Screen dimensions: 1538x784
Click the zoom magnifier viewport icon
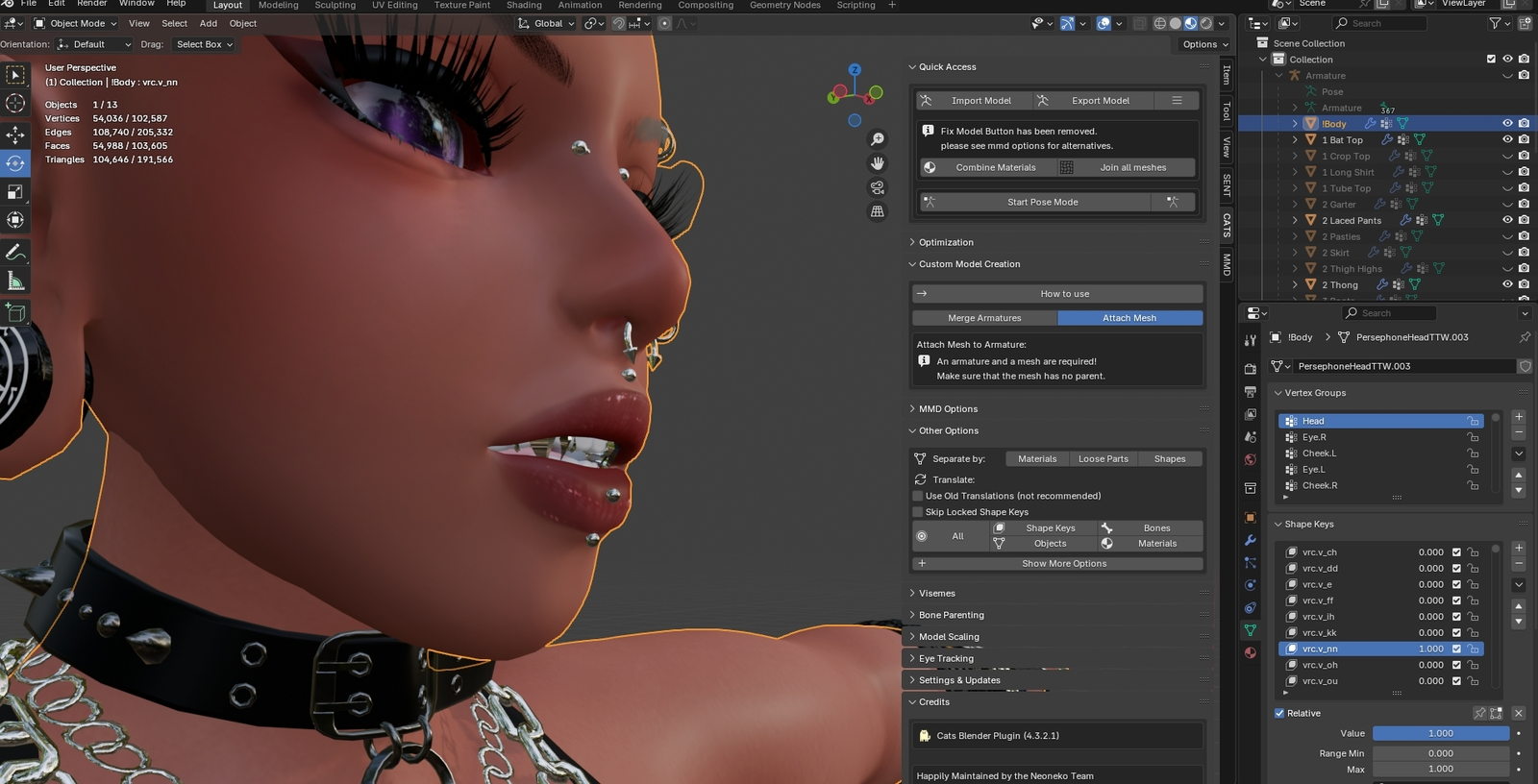click(x=877, y=140)
